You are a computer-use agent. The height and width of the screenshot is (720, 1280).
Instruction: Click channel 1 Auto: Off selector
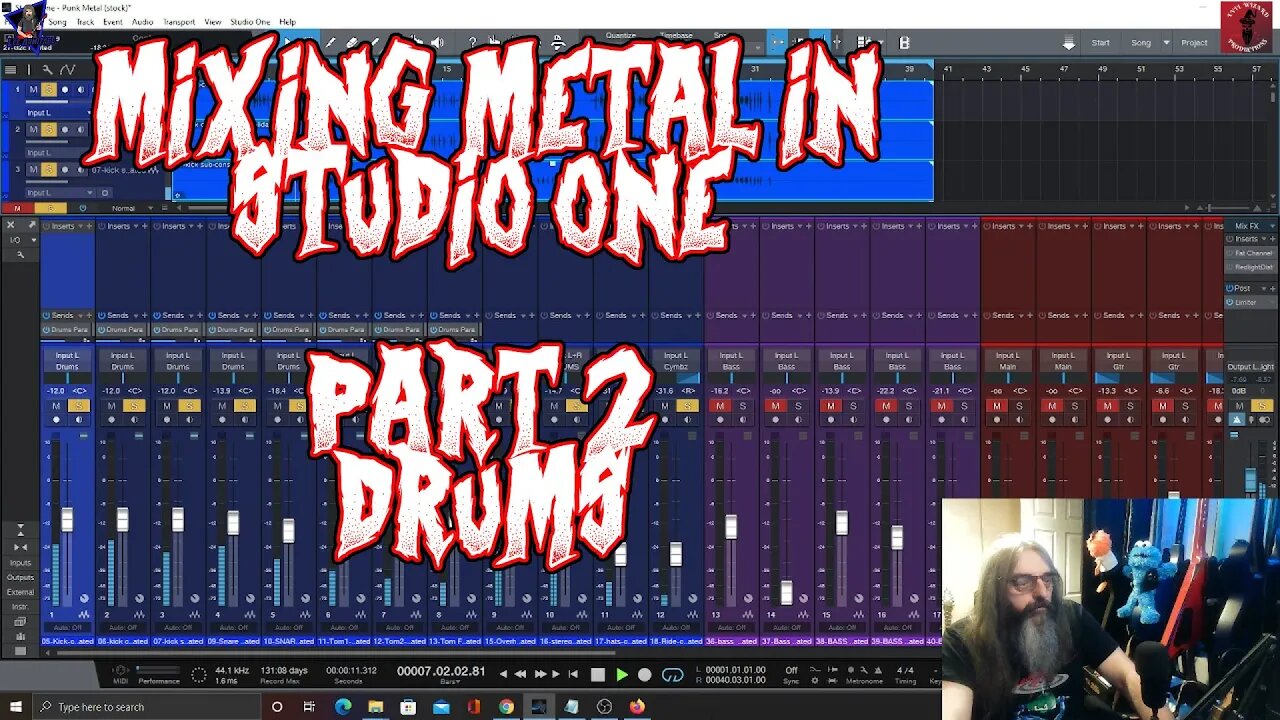coord(67,627)
